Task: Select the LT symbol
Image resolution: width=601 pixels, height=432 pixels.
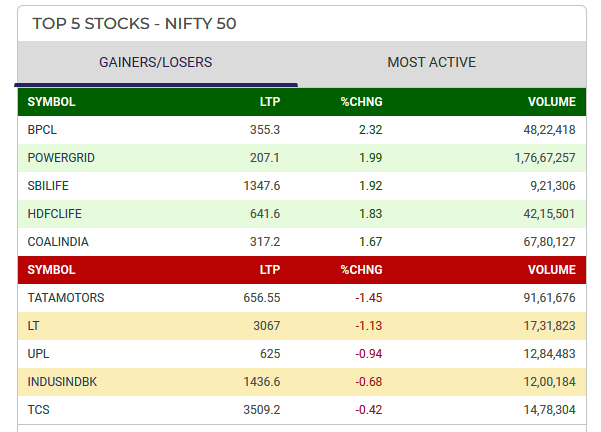Action: click(x=33, y=326)
